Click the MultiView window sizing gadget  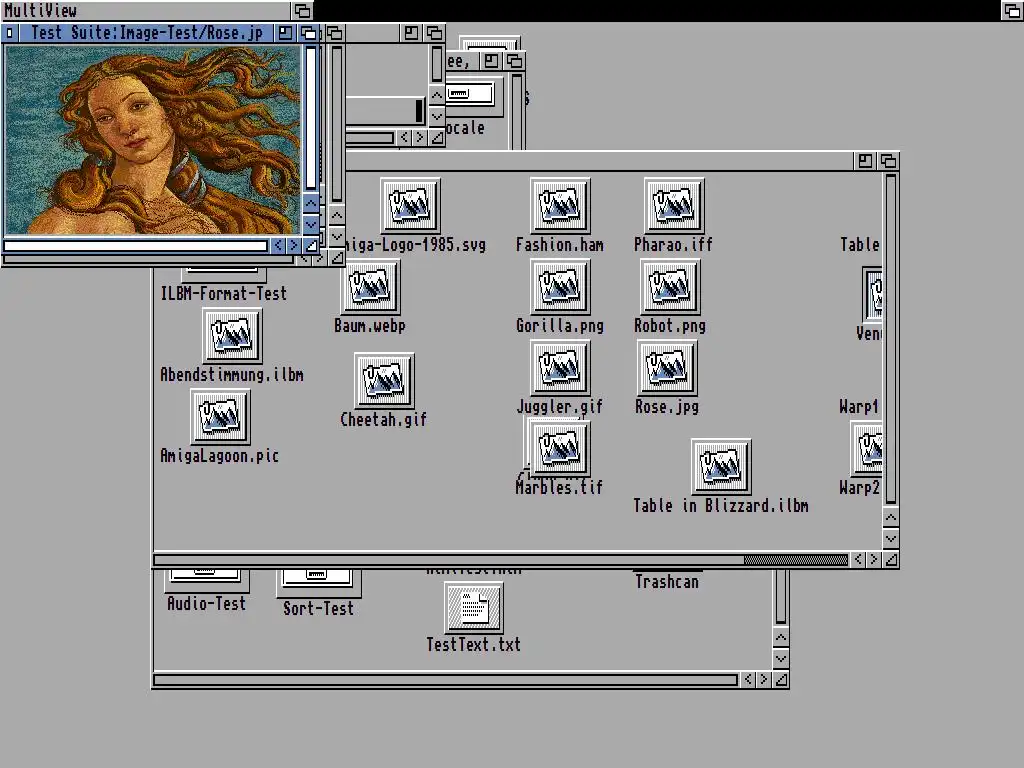pyautogui.click(x=312, y=246)
